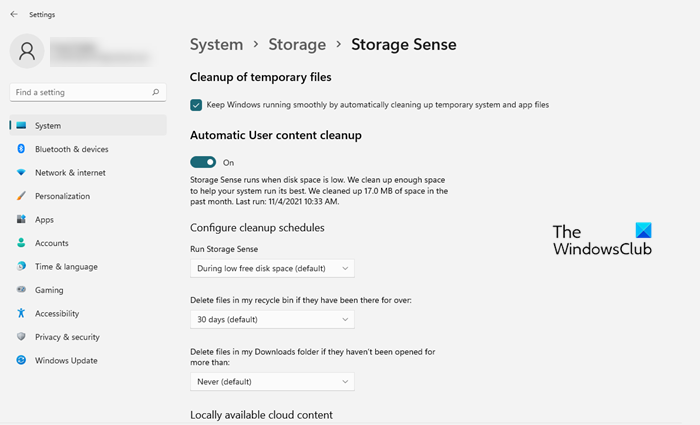Navigate to System in the breadcrumb
This screenshot has height=425, width=700.
tap(216, 44)
